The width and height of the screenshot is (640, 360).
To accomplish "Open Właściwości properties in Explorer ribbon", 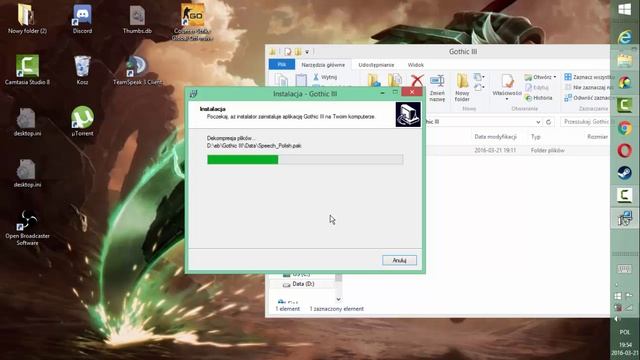I will point(507,87).
